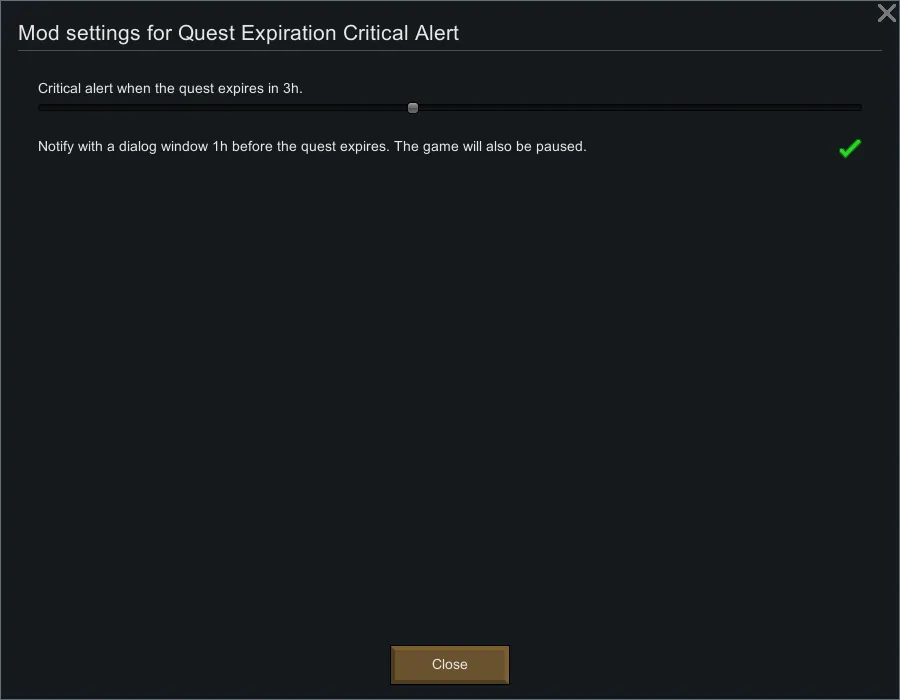This screenshot has height=700, width=900.
Task: Click "before the quest expires" in notify row
Action: point(310,147)
